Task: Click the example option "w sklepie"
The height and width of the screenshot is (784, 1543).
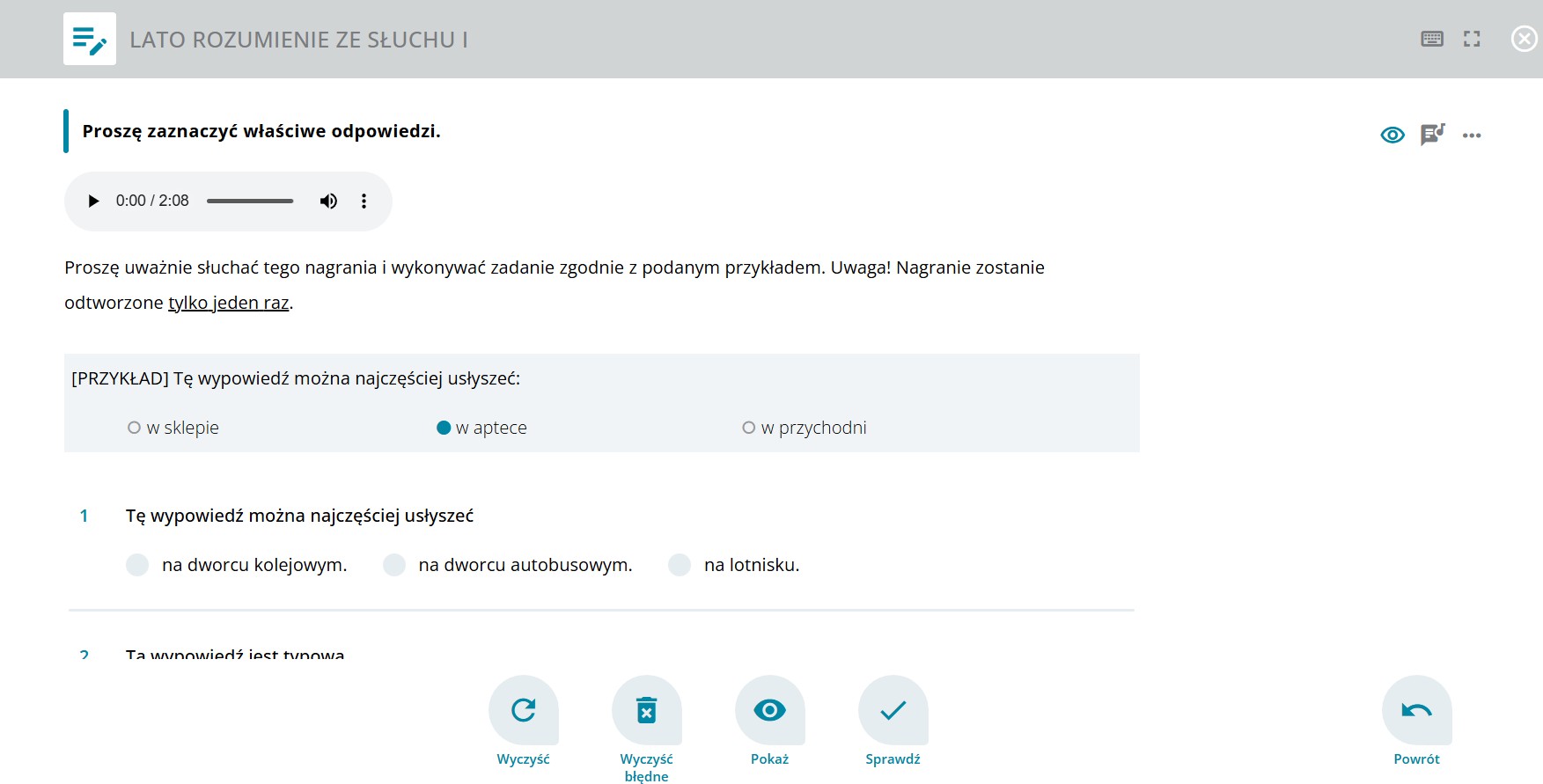Action: coord(135,428)
